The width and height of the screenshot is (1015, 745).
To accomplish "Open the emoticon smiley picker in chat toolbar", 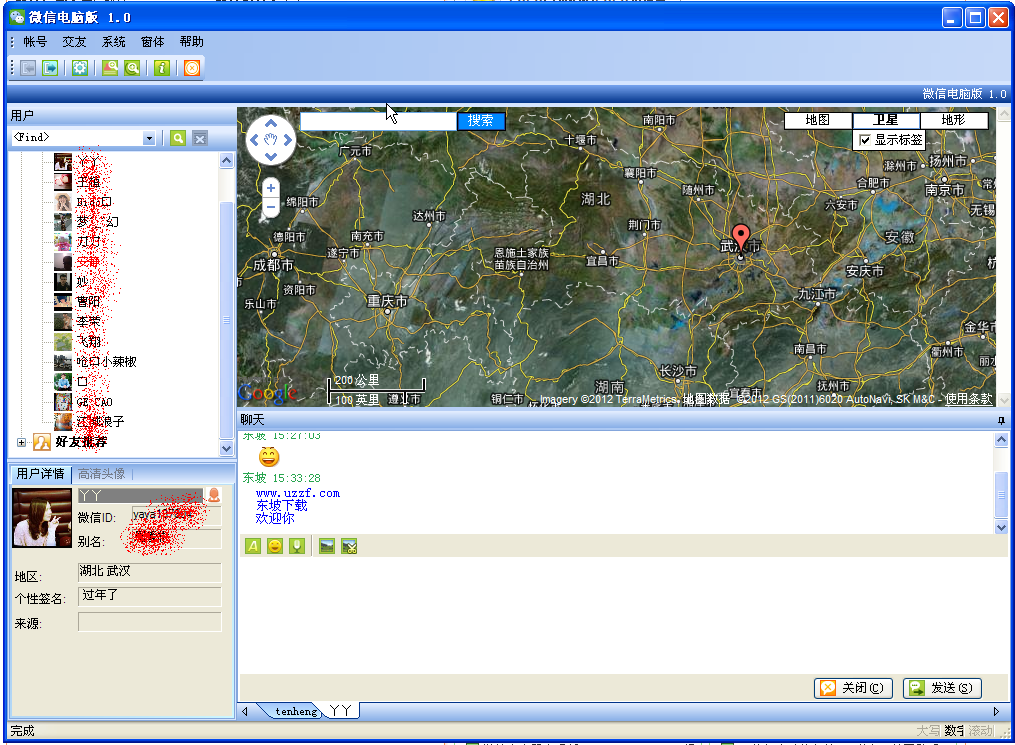I will pyautogui.click(x=275, y=546).
